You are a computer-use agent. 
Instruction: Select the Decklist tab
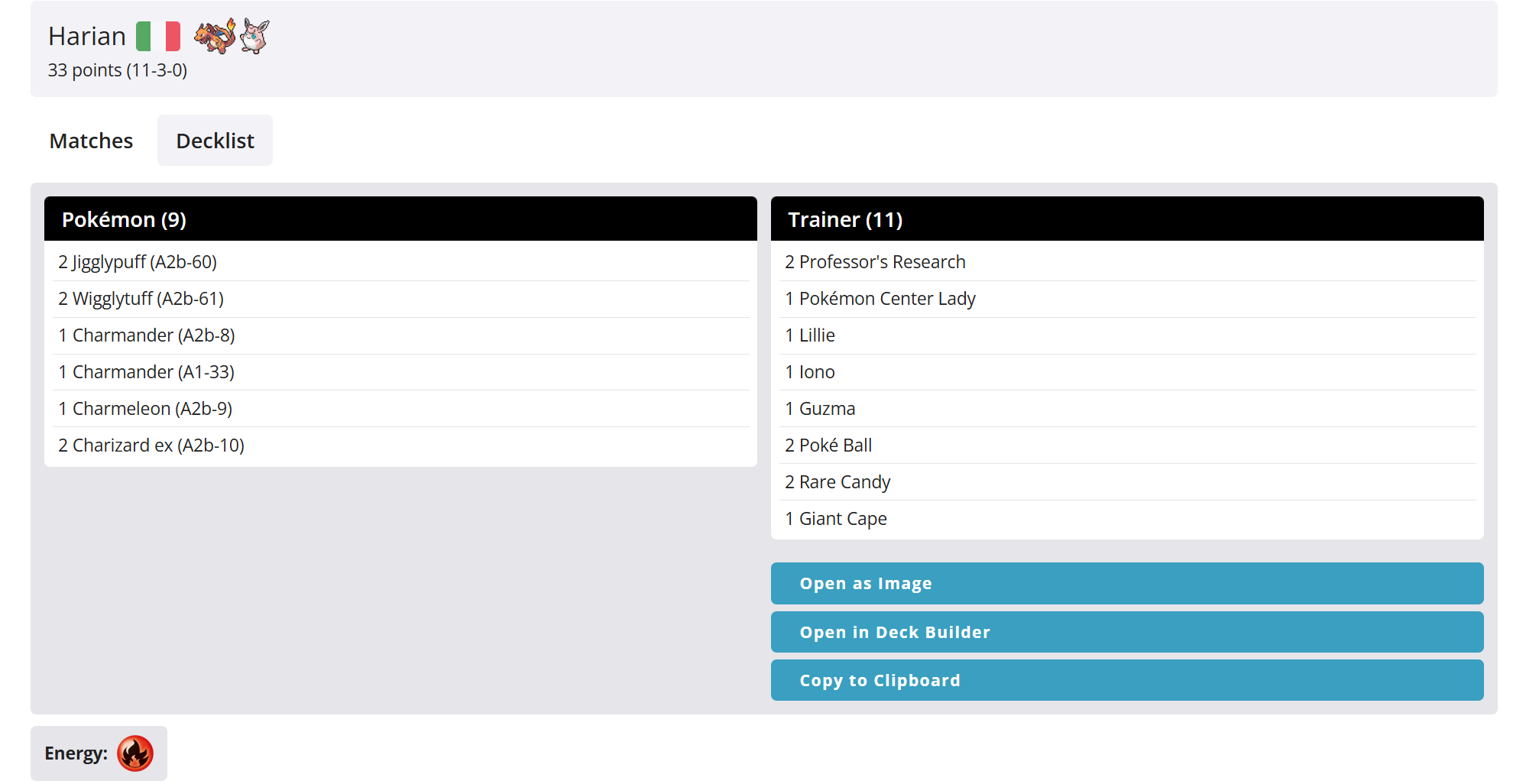[215, 141]
